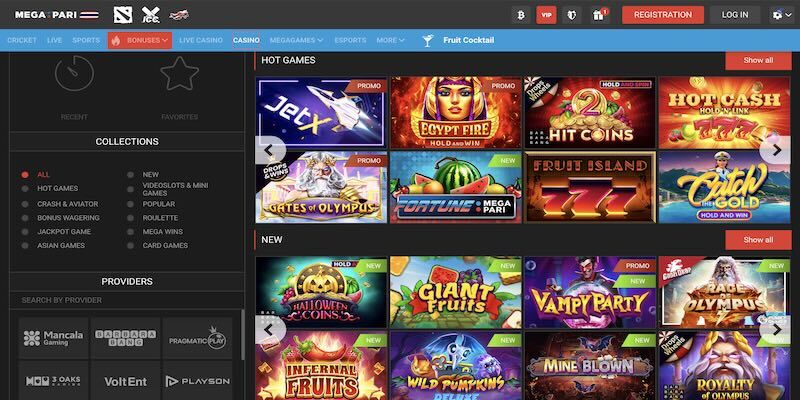The height and width of the screenshot is (400, 800).
Task: Click the Log In button
Action: coord(735,15)
